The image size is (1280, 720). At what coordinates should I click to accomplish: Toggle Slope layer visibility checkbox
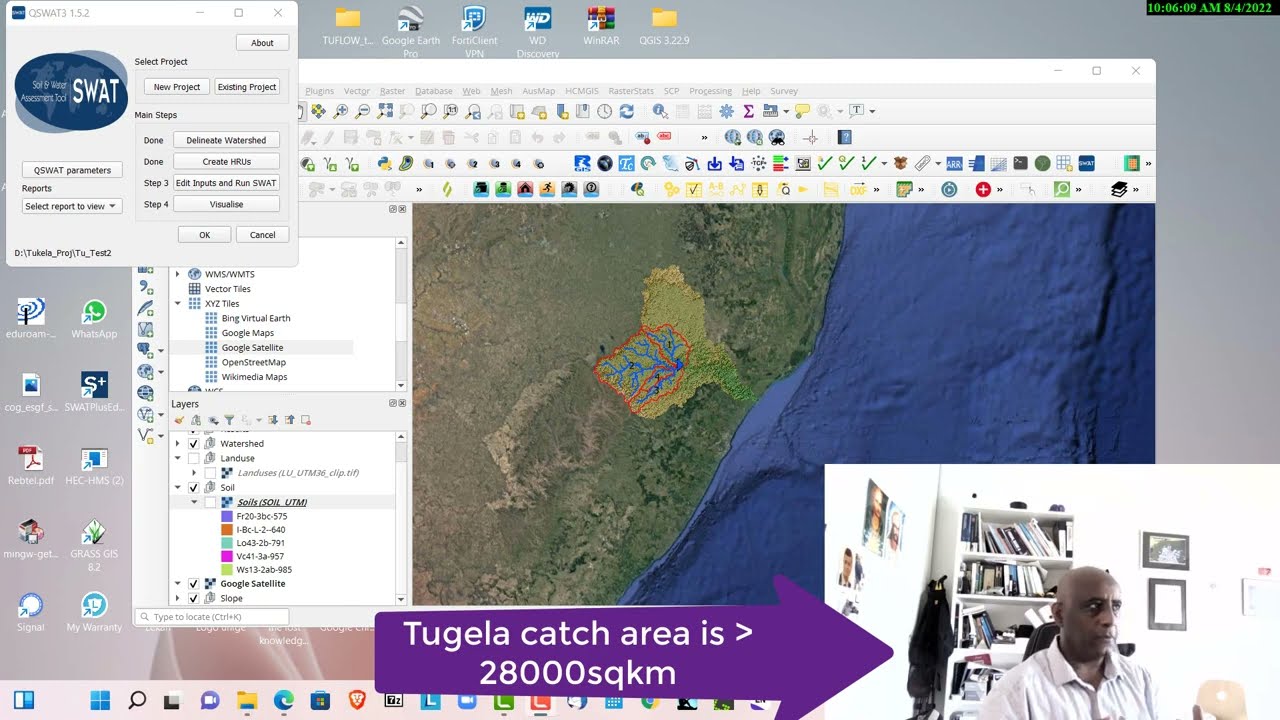click(194, 598)
